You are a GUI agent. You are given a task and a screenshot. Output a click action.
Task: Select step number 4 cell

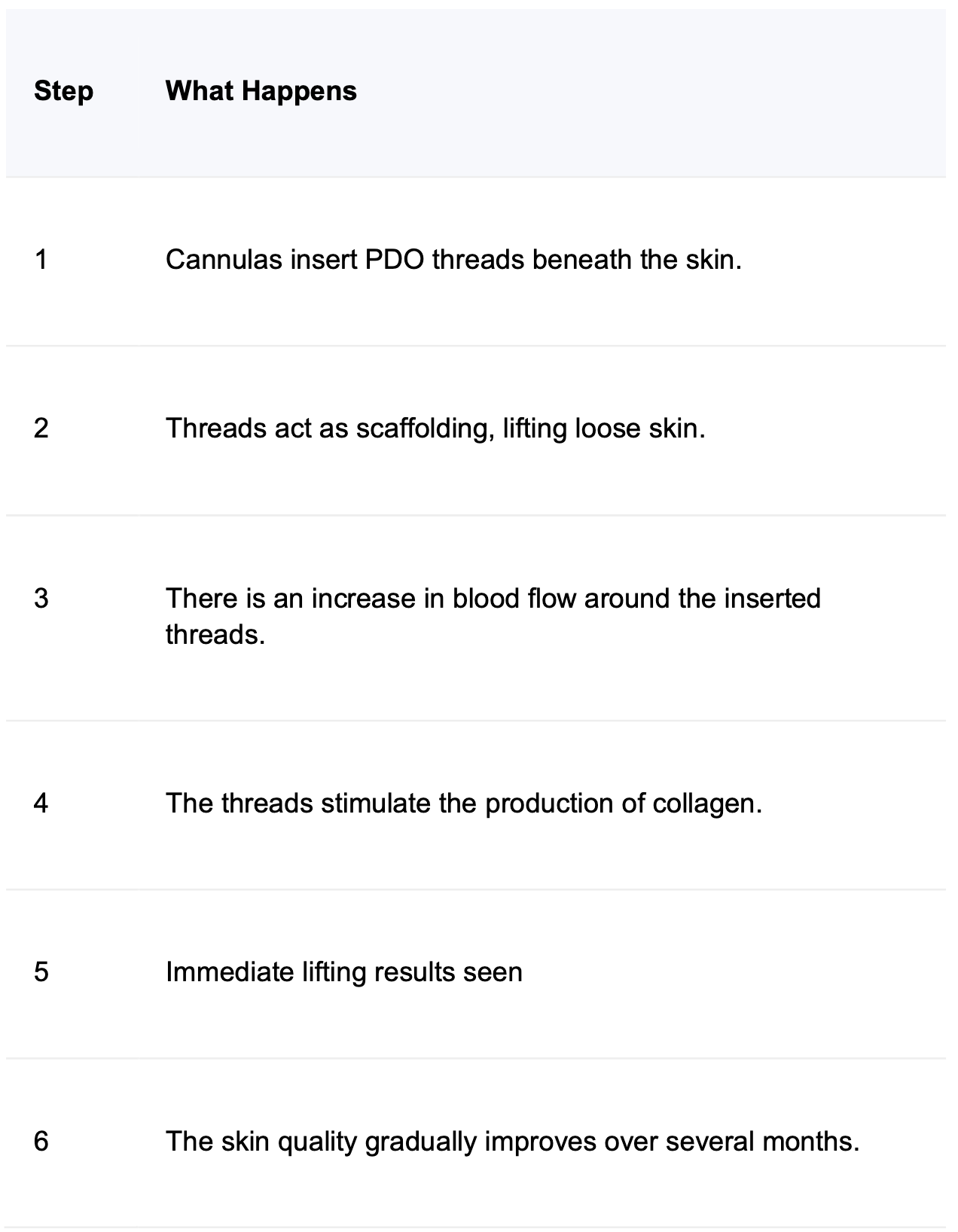pos(41,804)
